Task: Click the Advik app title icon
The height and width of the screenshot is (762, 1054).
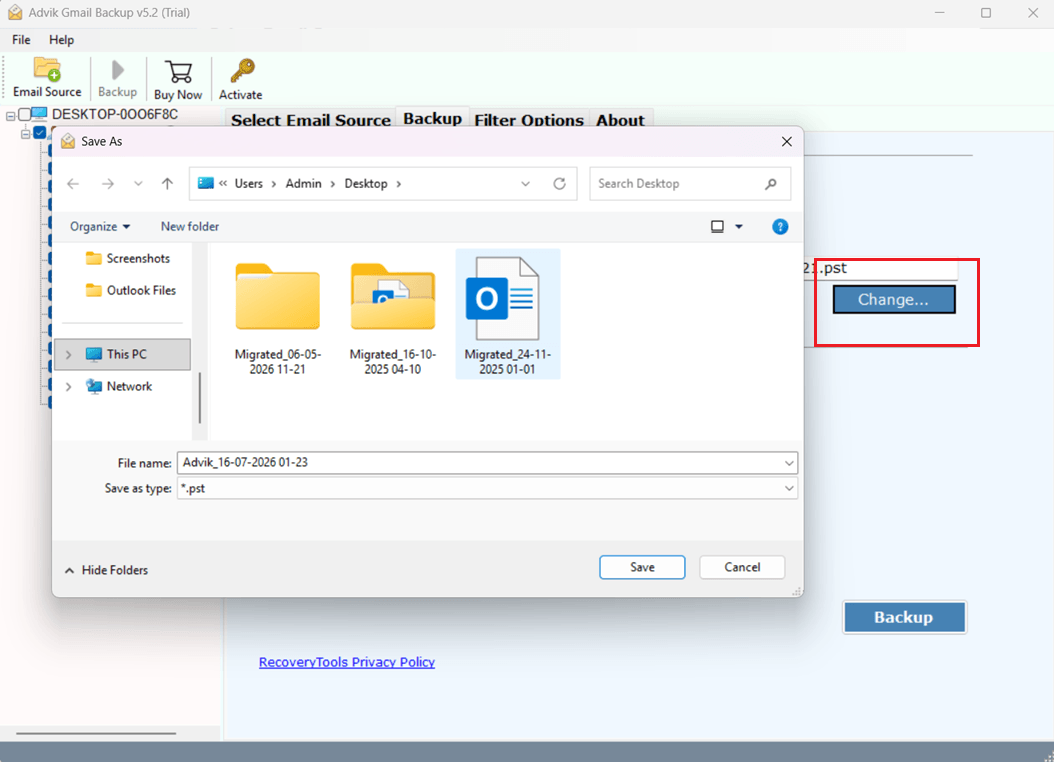Action: coord(15,12)
